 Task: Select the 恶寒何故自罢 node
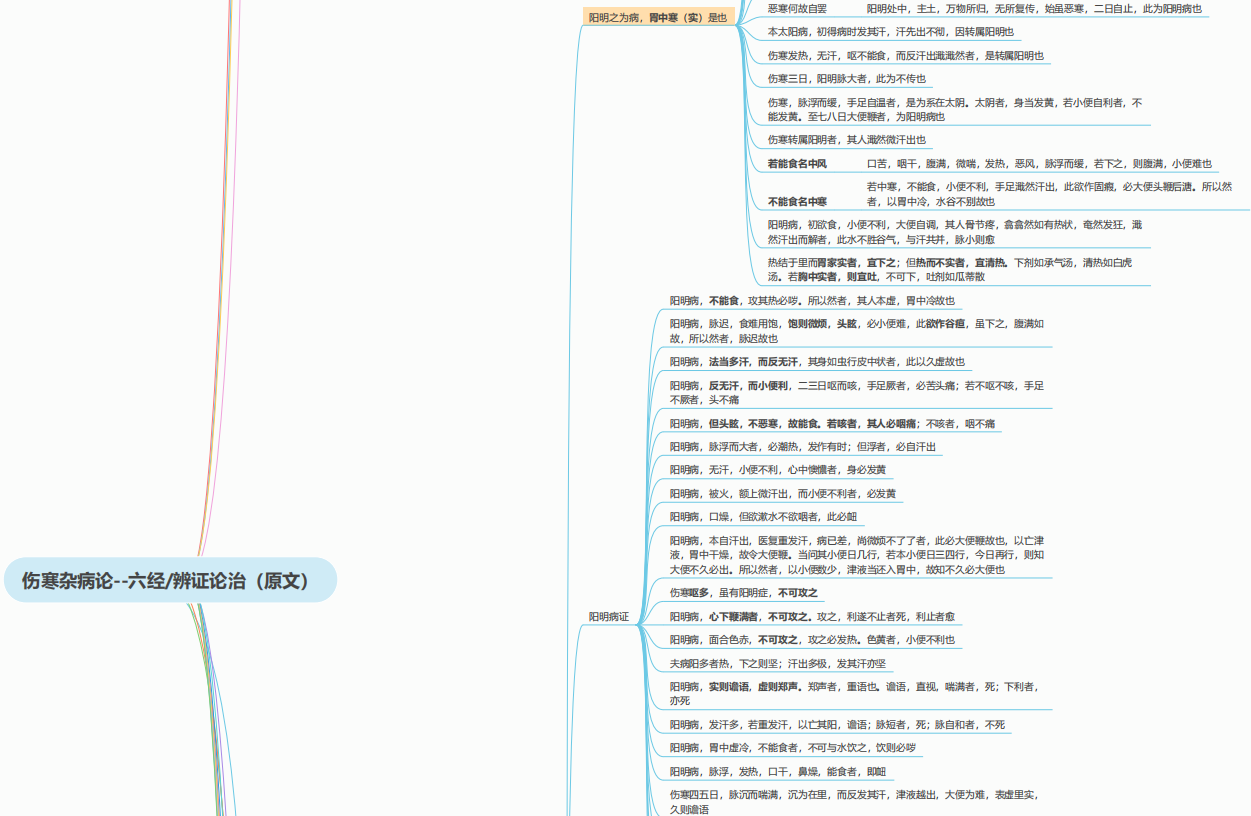click(x=797, y=8)
